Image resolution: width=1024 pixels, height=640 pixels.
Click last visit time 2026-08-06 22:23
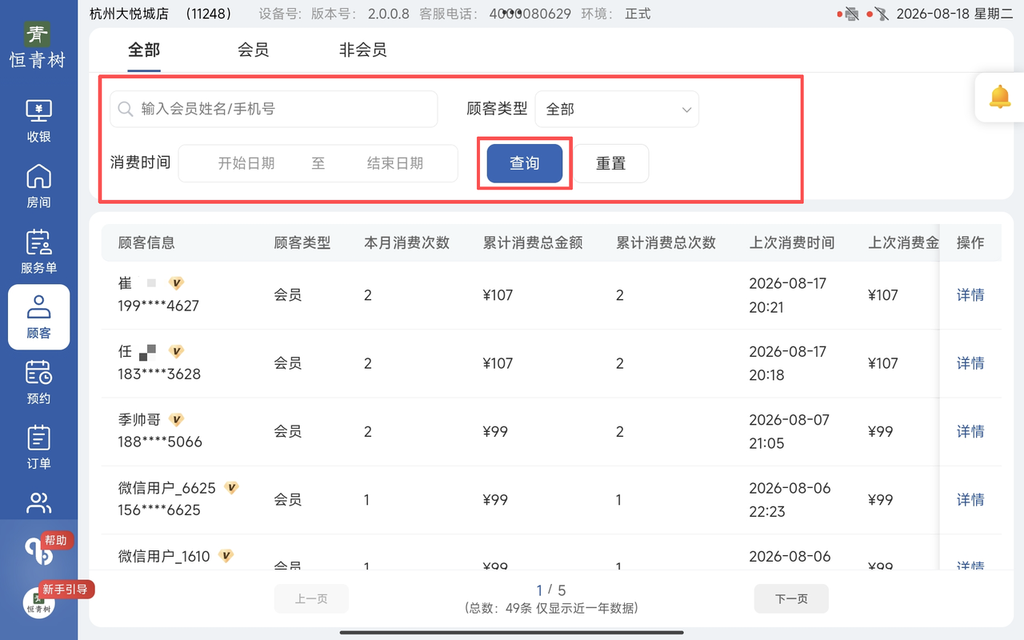790,500
